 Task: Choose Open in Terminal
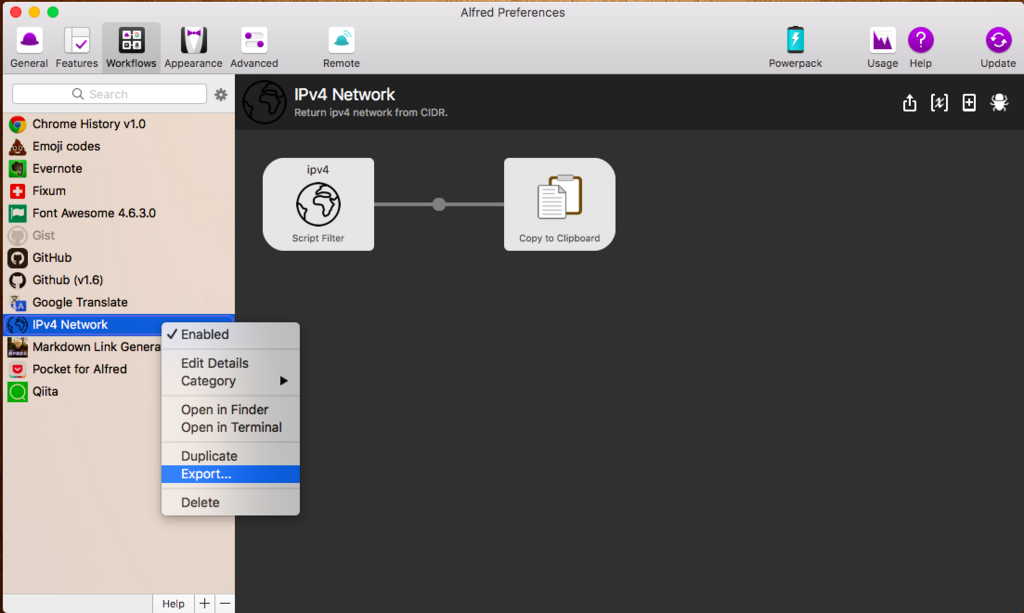tap(231, 428)
